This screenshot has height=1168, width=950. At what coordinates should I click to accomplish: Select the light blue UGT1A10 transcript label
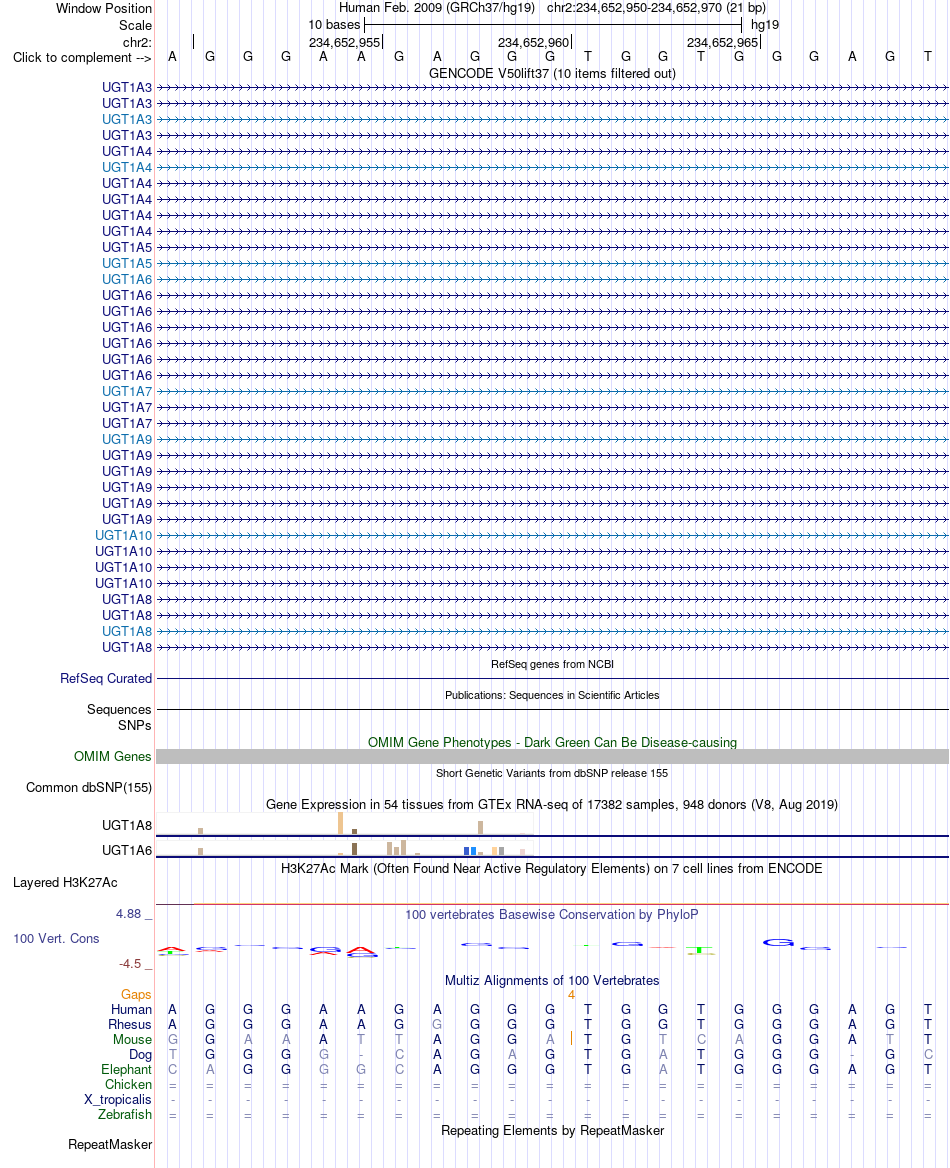[123, 535]
